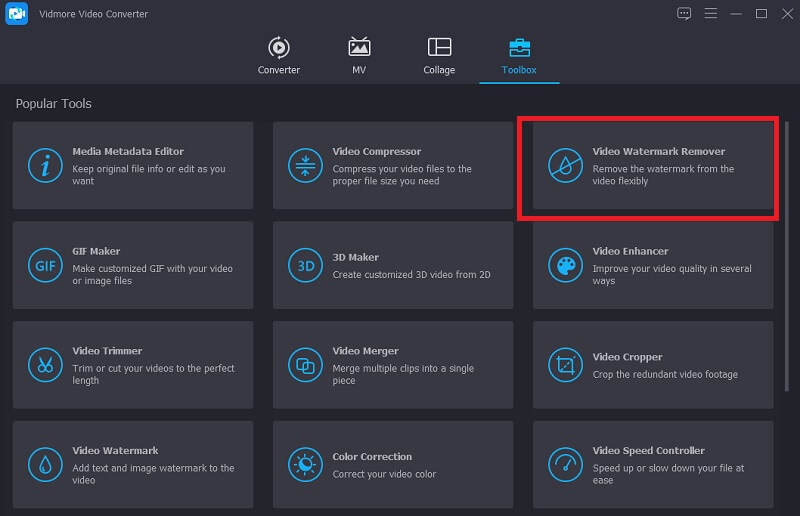Click the Video Speed Controller gauge icon
This screenshot has height=516, width=800.
coord(565,464)
